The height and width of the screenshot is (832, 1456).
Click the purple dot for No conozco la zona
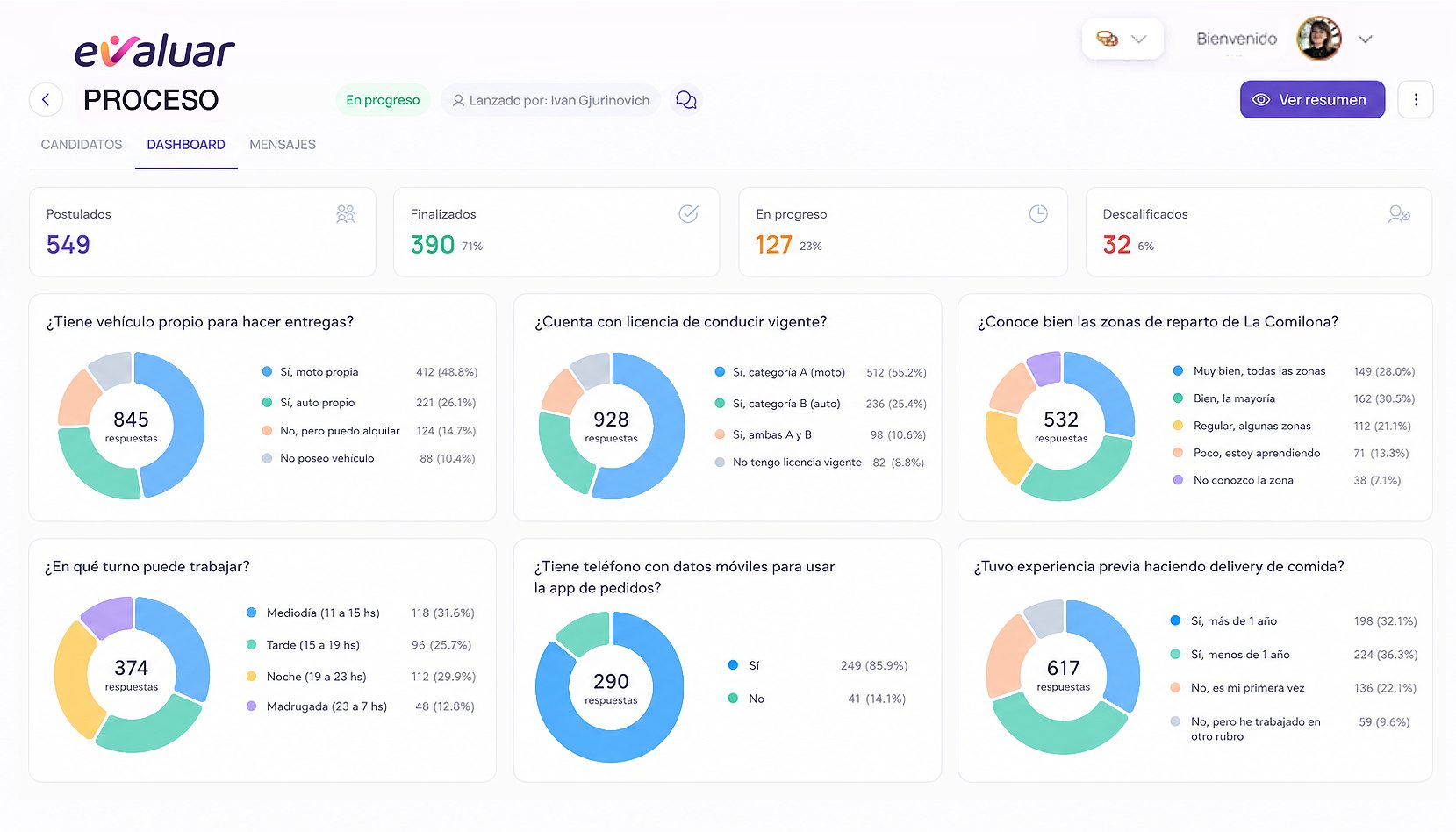click(x=1178, y=479)
